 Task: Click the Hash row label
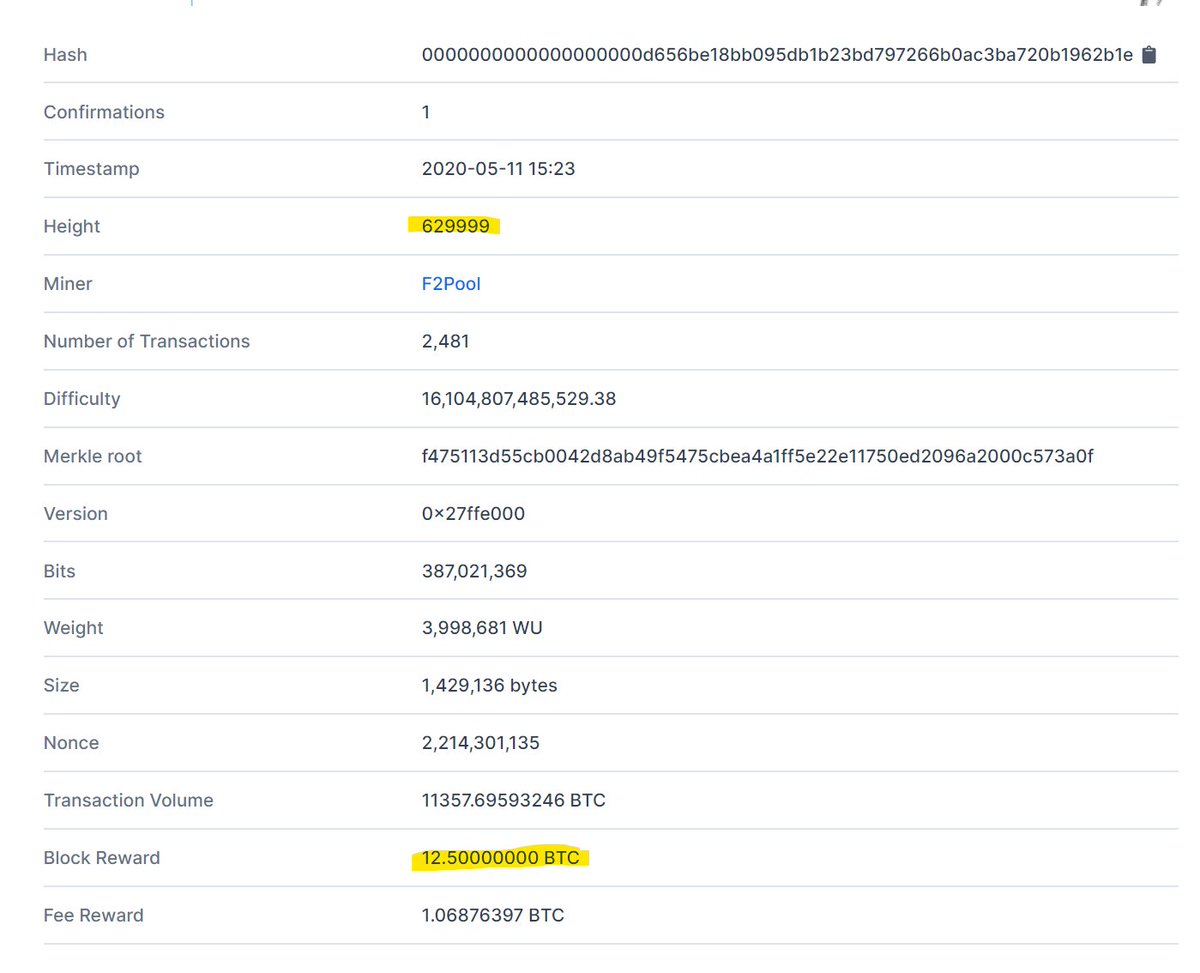(65, 55)
